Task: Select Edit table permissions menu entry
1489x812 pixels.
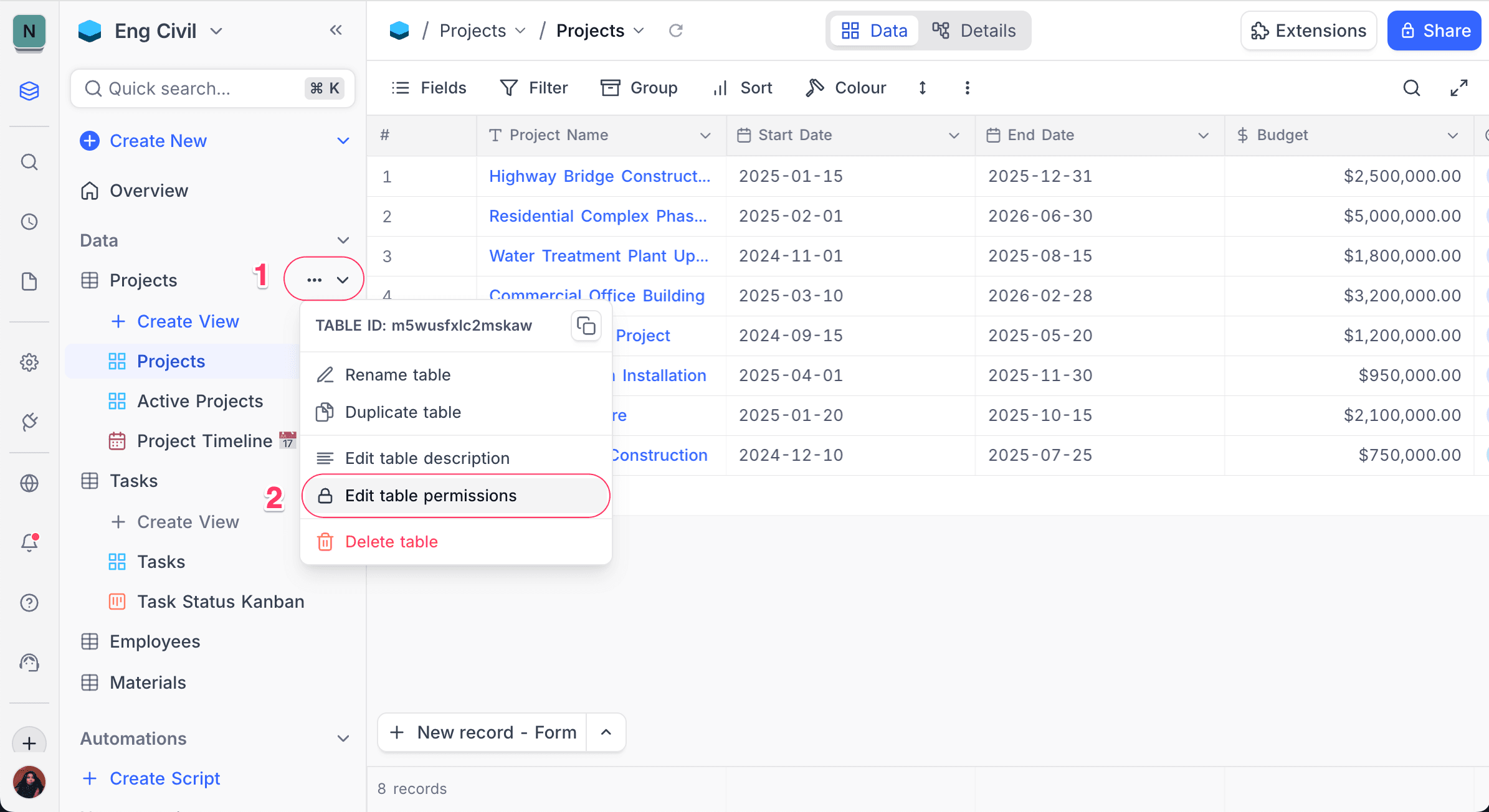Action: point(431,496)
